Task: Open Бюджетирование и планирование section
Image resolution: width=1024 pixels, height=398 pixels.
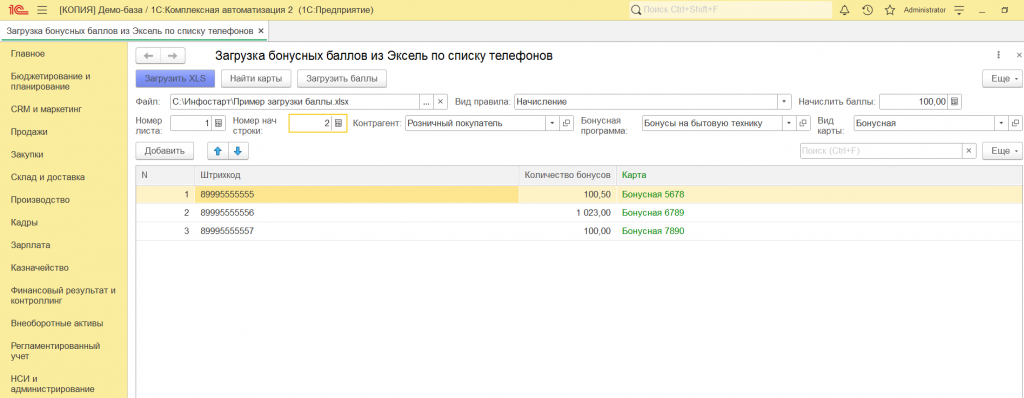Action: [x=51, y=81]
